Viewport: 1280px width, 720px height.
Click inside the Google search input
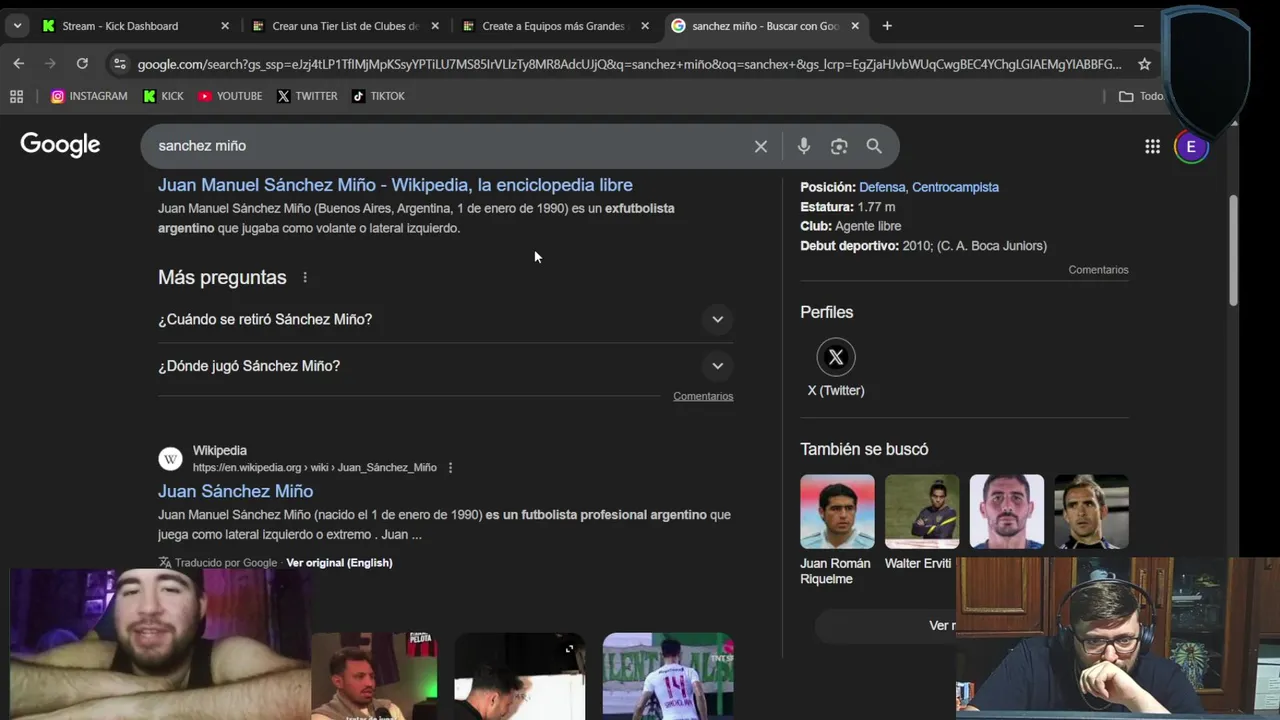pos(450,146)
